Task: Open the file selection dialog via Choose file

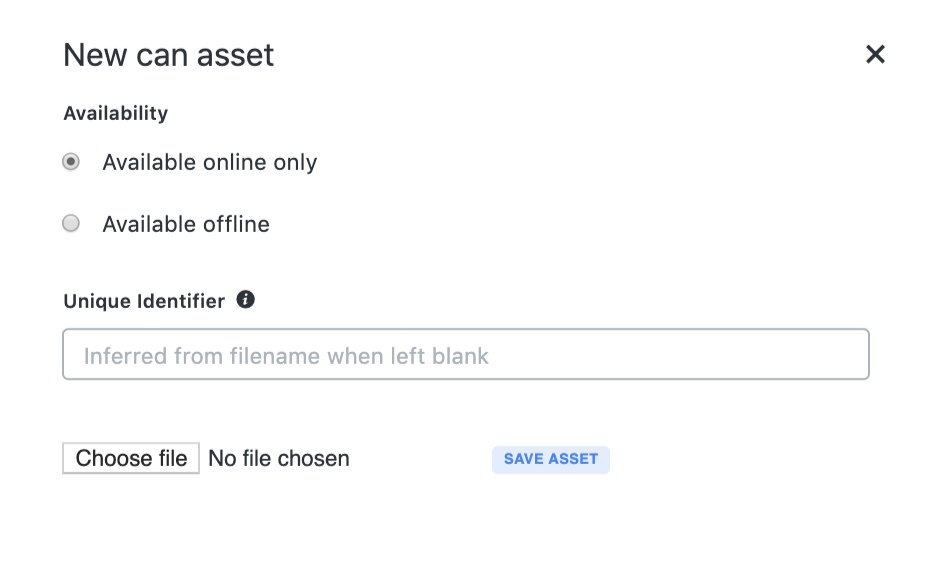Action: 130,458
